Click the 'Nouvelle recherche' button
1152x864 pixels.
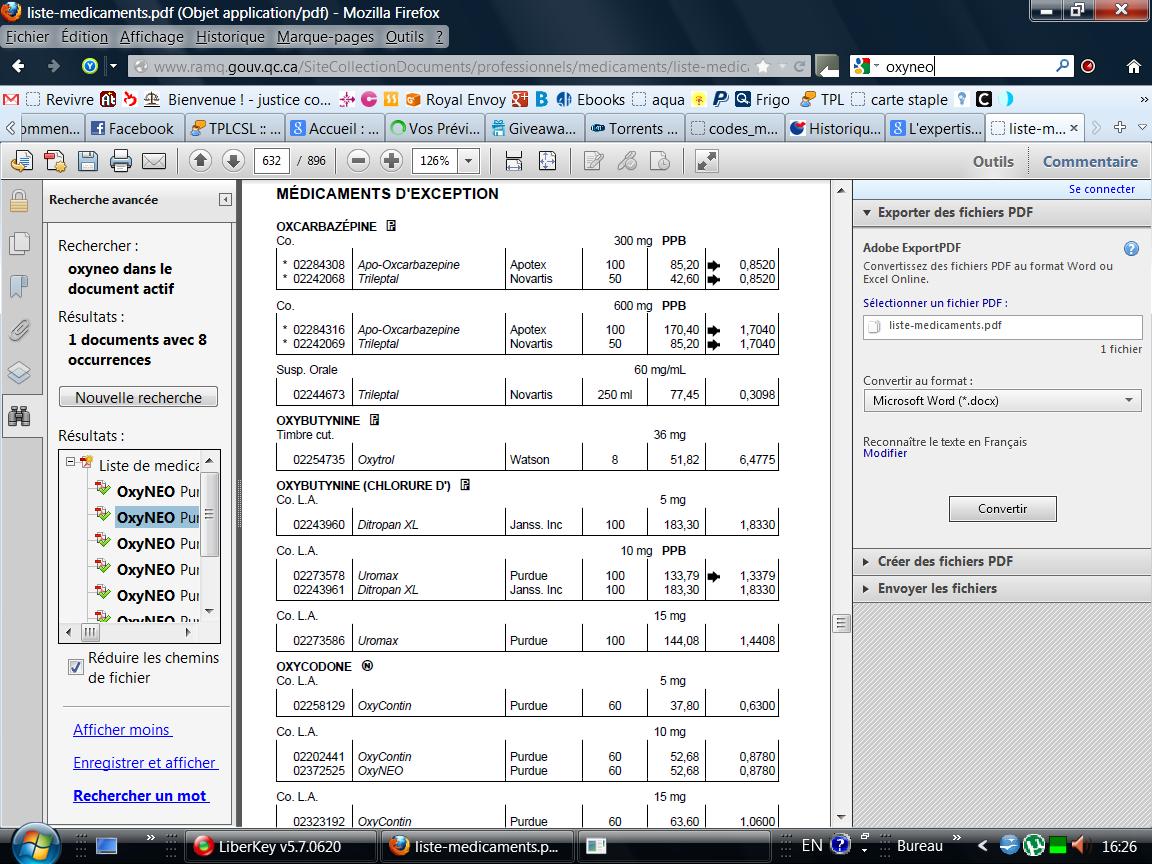[x=138, y=397]
